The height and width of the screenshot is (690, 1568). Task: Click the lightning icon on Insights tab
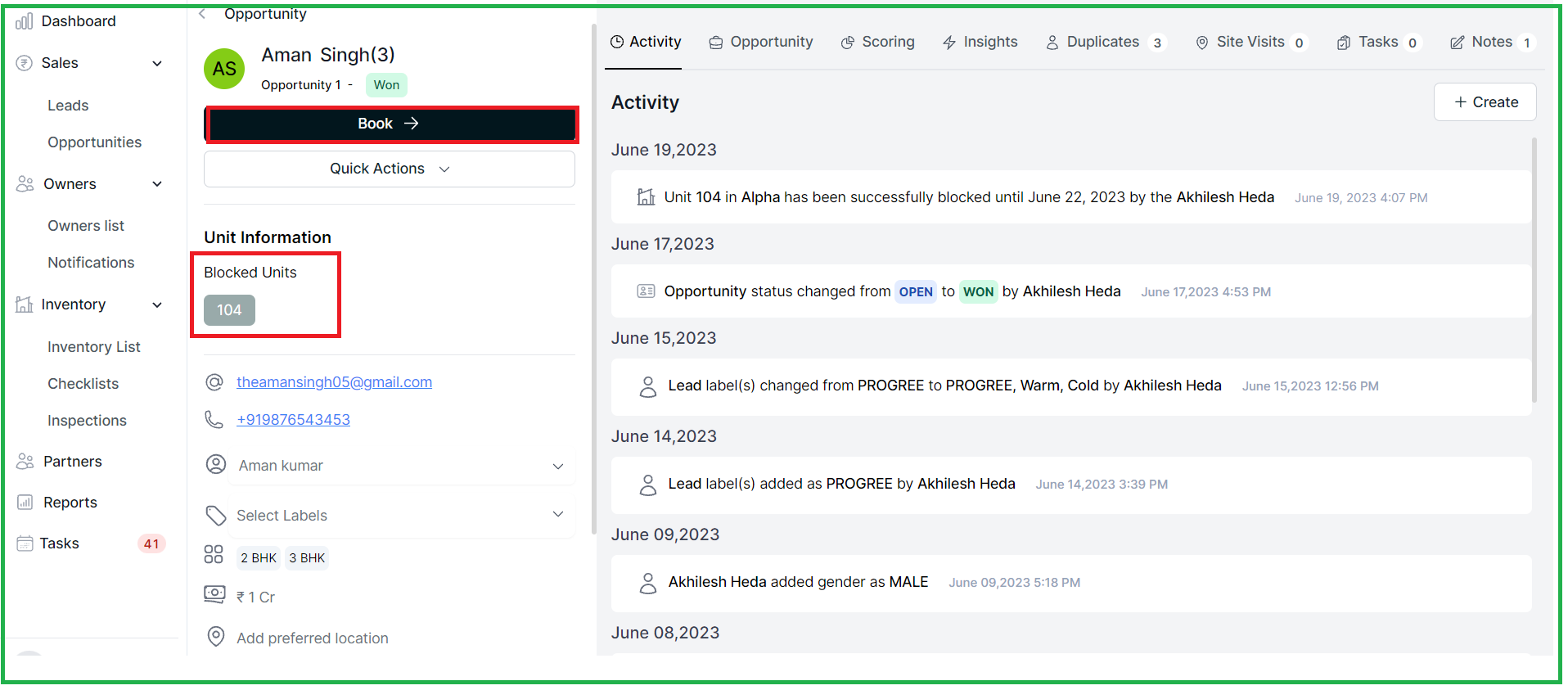tap(949, 43)
